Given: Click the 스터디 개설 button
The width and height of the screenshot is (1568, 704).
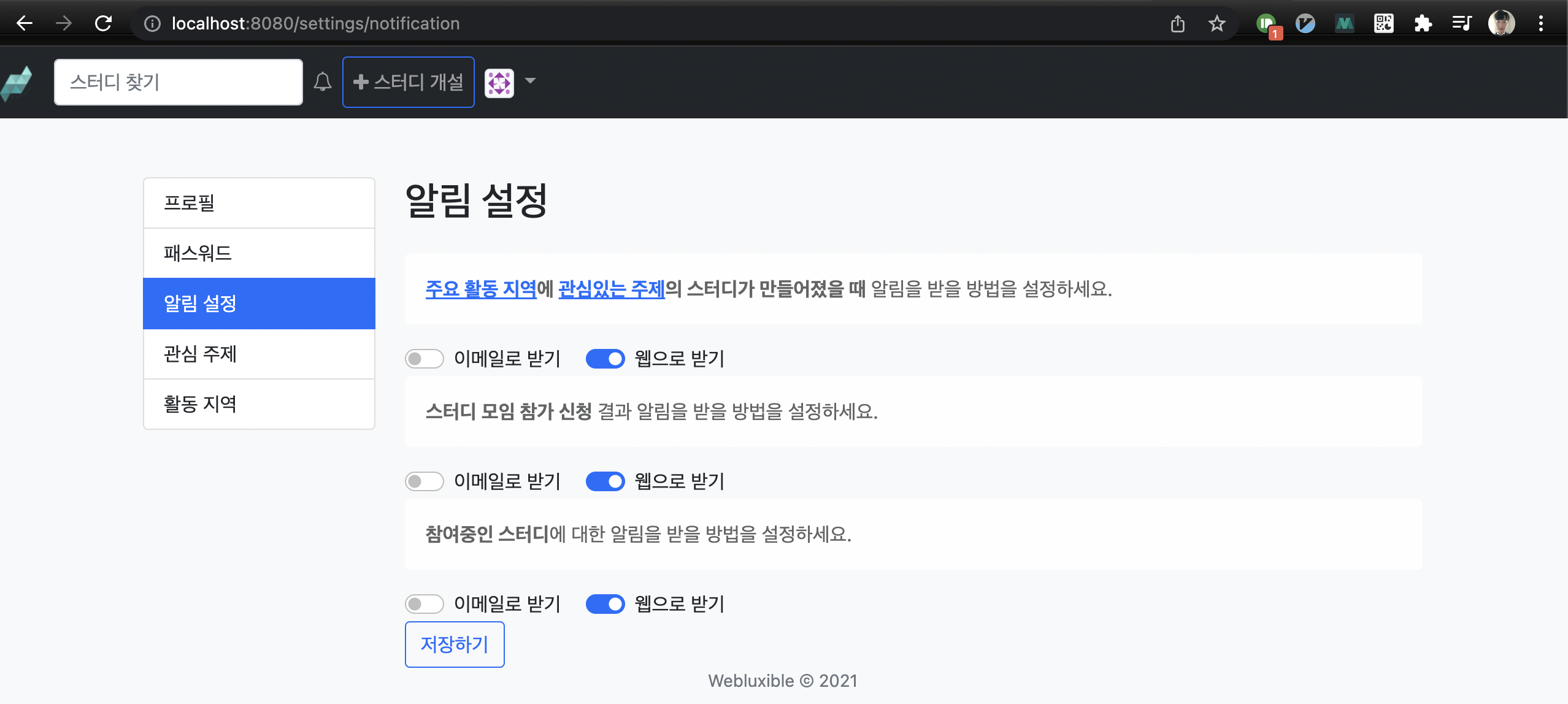Looking at the screenshot, I should (x=408, y=82).
